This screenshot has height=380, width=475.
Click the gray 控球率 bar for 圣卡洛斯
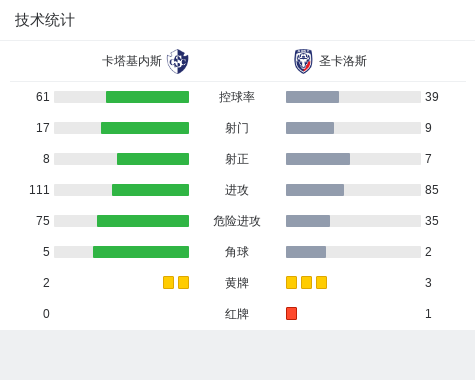tap(312, 97)
